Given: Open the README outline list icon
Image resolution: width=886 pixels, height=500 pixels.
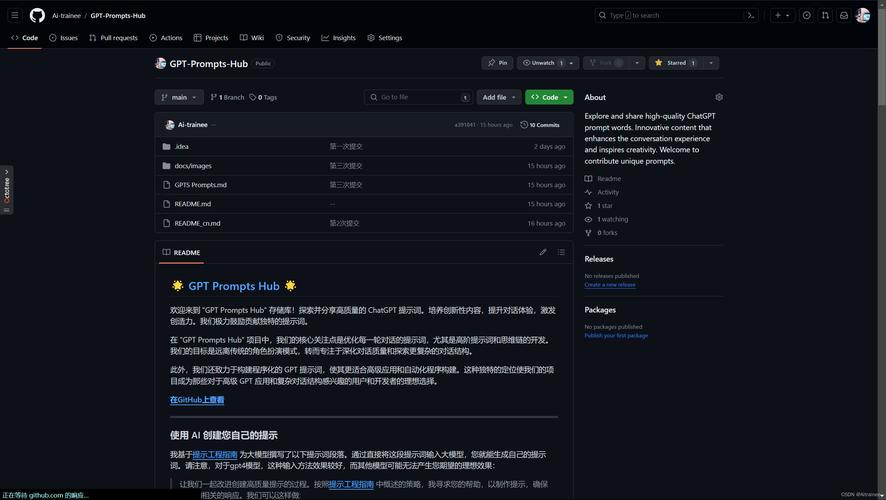Looking at the screenshot, I should point(561,252).
